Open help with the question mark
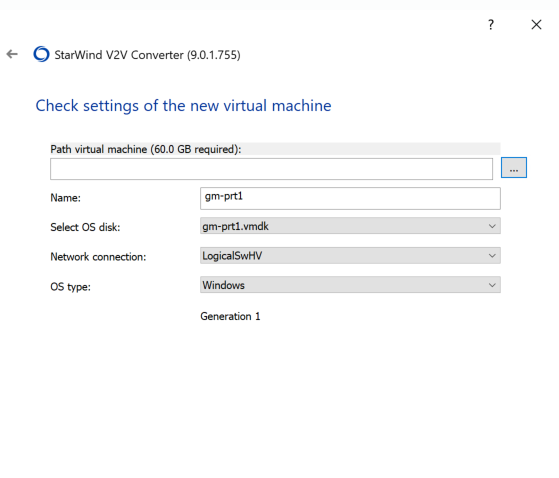This screenshot has width=559, height=478. click(491, 25)
